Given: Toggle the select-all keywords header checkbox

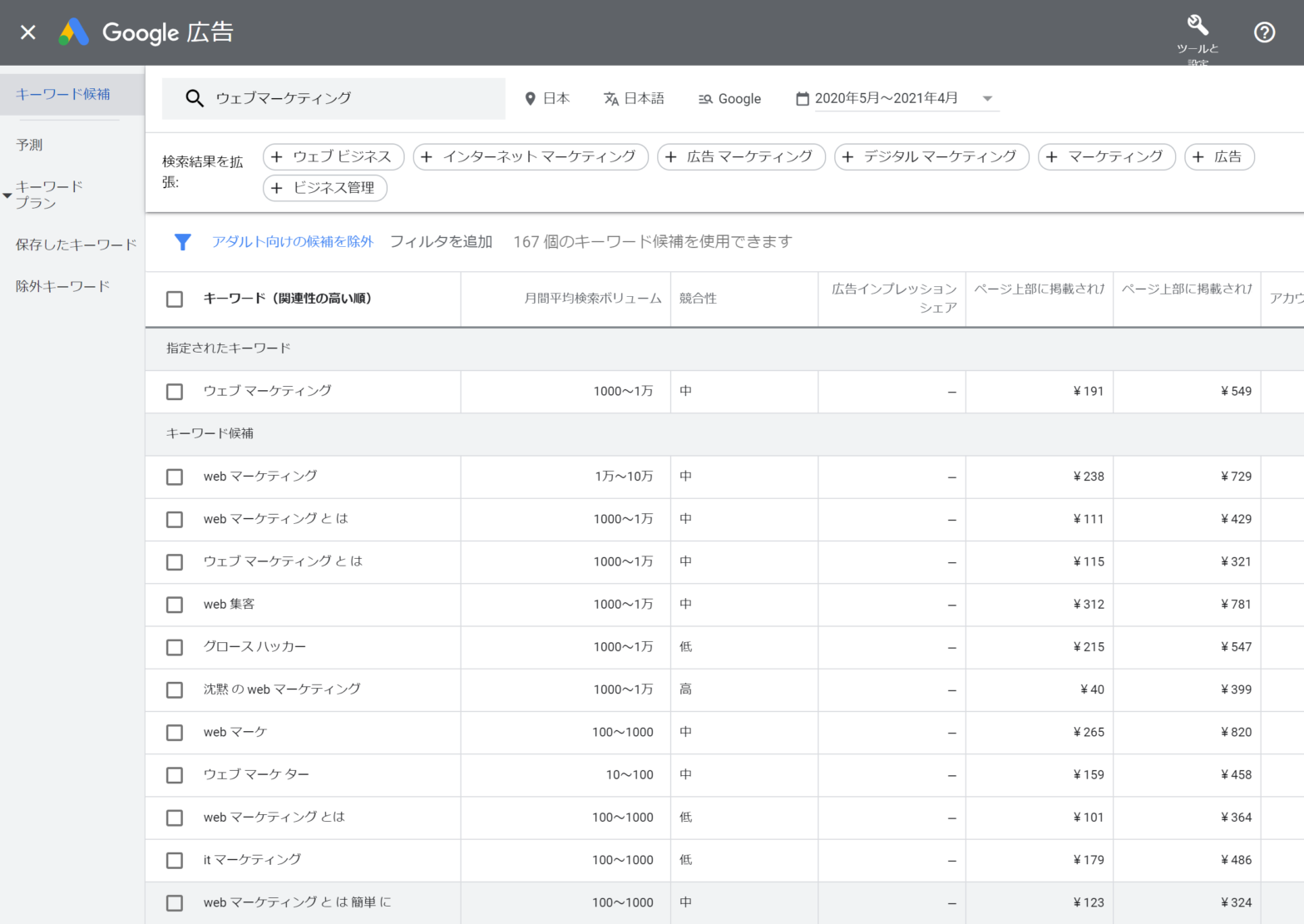Looking at the screenshot, I should point(175,299).
